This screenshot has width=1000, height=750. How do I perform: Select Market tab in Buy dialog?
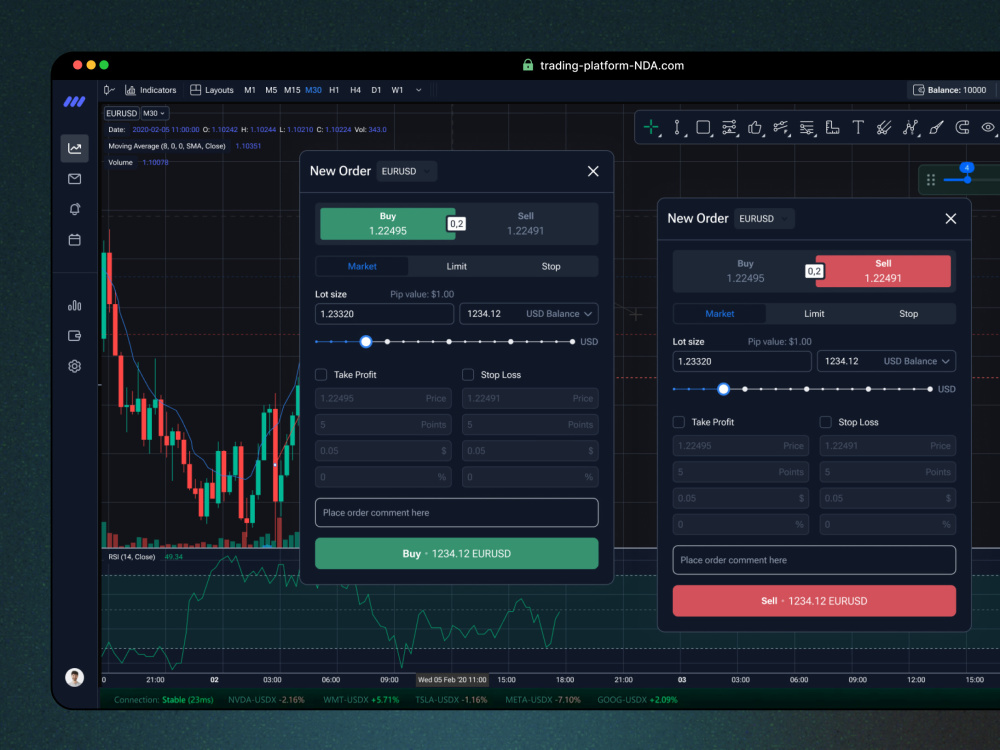click(x=362, y=267)
